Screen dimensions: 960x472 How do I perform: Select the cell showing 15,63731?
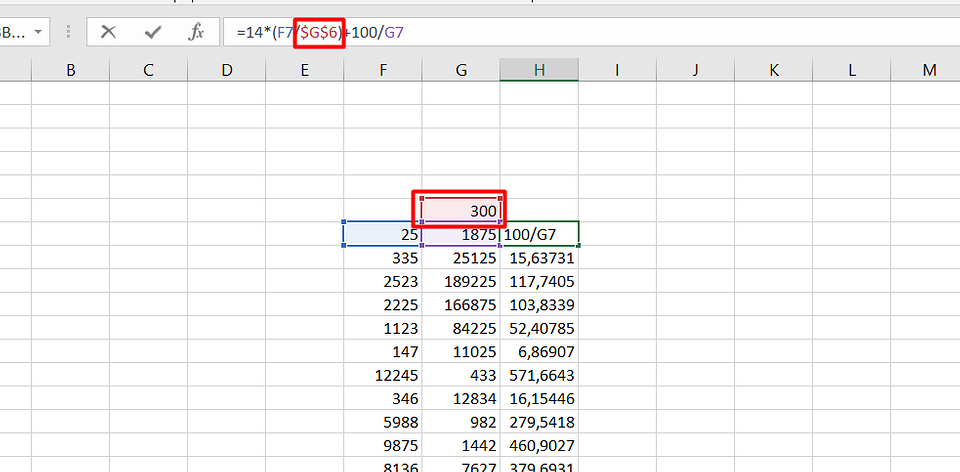coord(539,258)
